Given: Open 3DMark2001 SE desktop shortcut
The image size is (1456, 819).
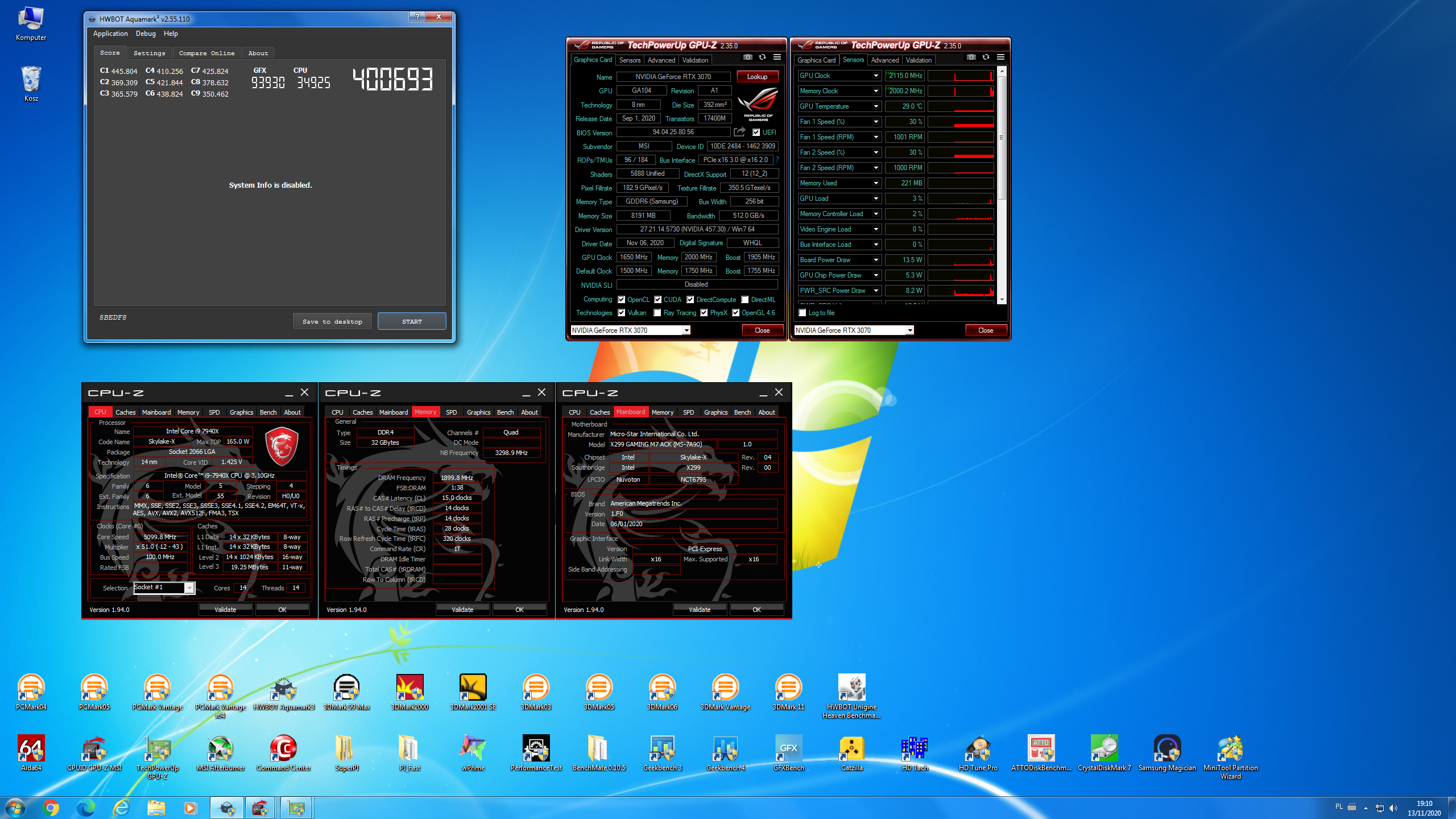Looking at the screenshot, I should (x=473, y=693).
